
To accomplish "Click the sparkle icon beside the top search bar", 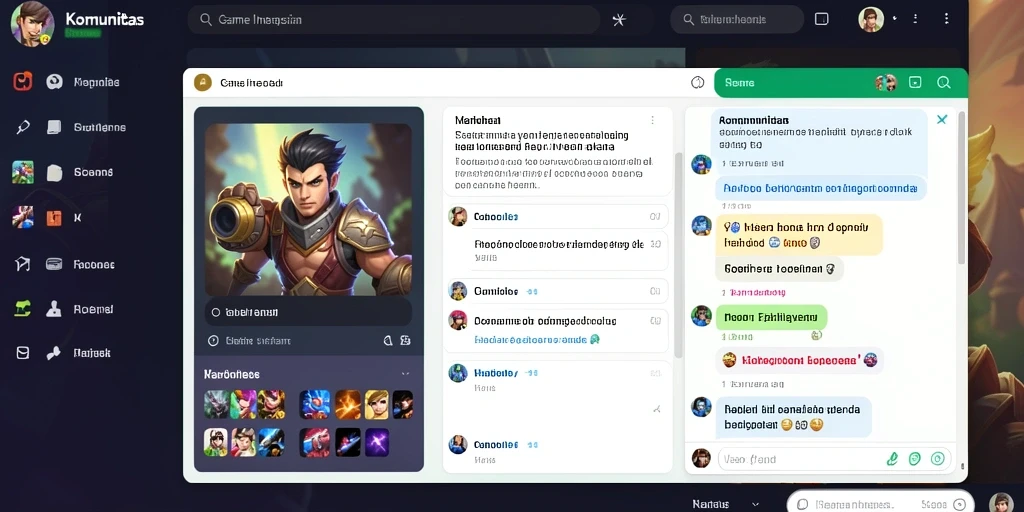I will [x=618, y=20].
